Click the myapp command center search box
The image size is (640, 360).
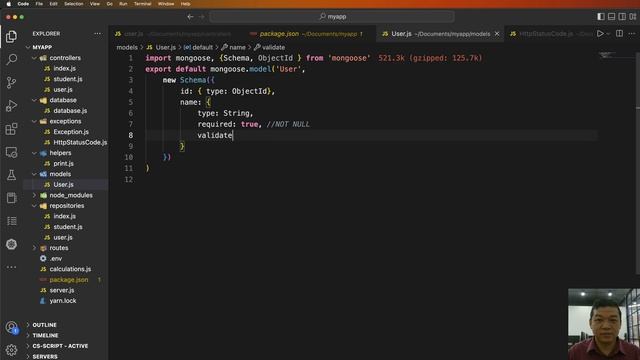[332, 17]
